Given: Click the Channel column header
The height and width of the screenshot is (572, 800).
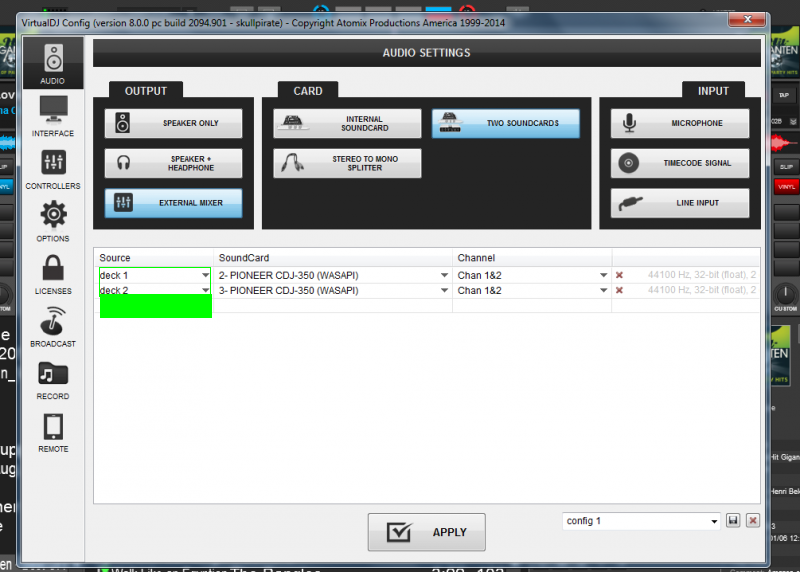Looking at the screenshot, I should 532,258.
